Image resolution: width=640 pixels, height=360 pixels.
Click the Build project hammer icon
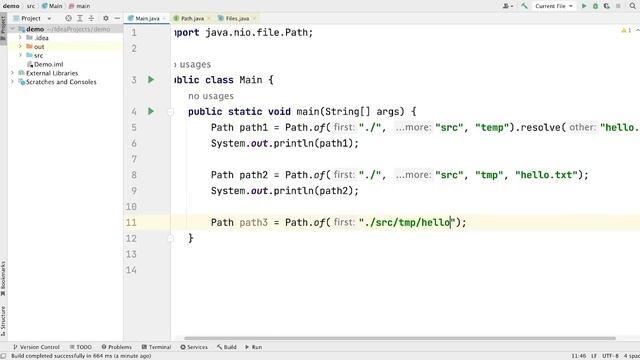coord(524,6)
